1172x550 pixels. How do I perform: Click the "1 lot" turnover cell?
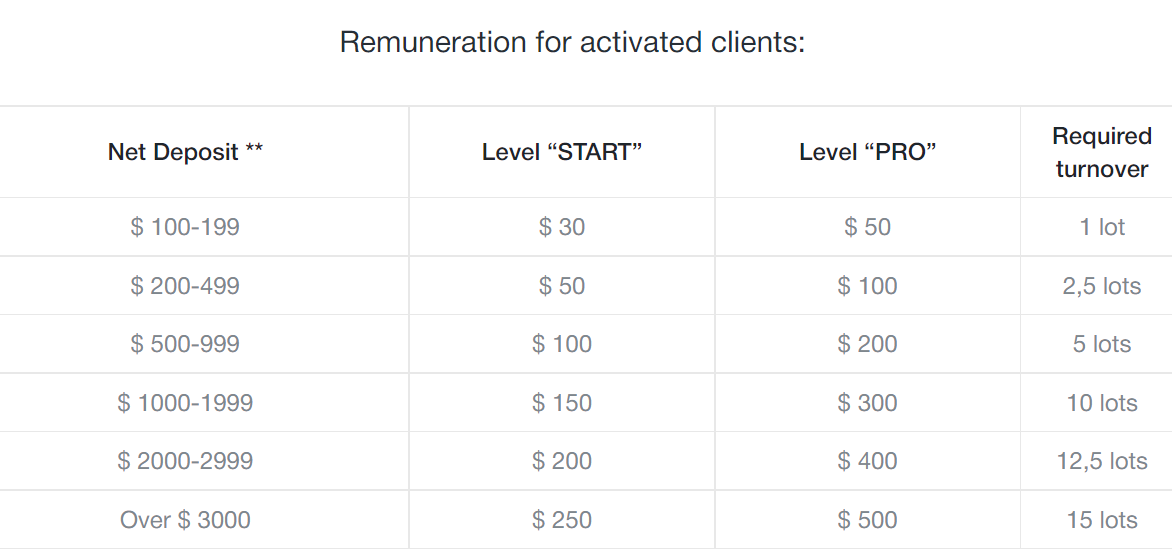point(1102,227)
